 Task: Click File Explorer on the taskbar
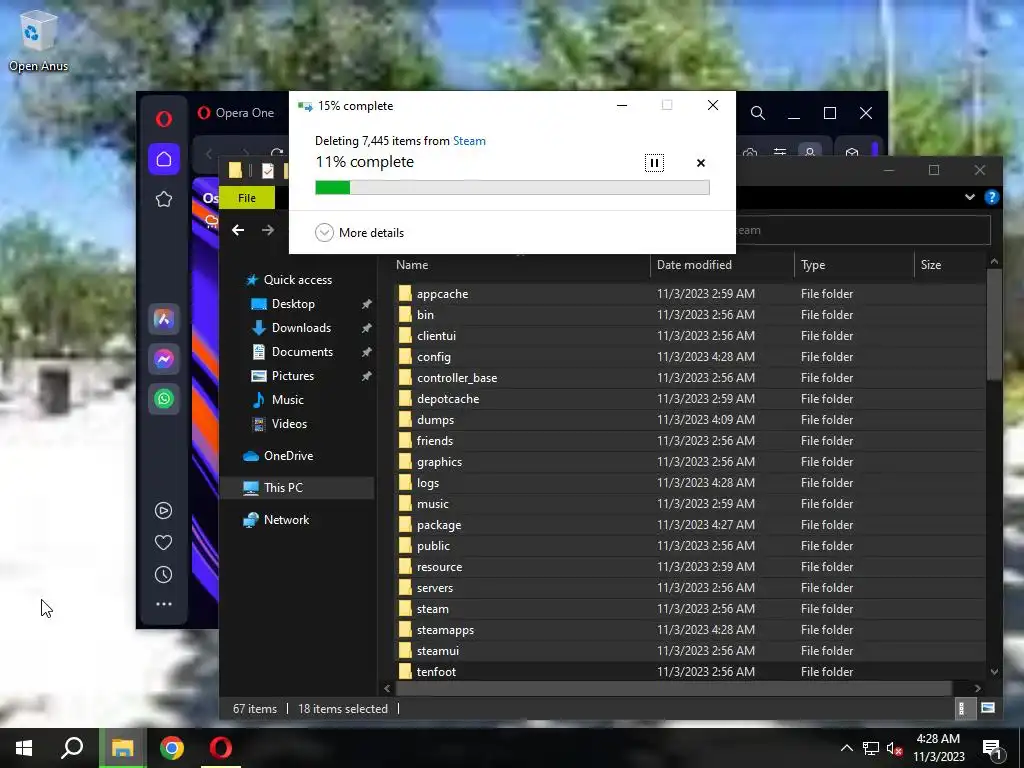coord(122,748)
